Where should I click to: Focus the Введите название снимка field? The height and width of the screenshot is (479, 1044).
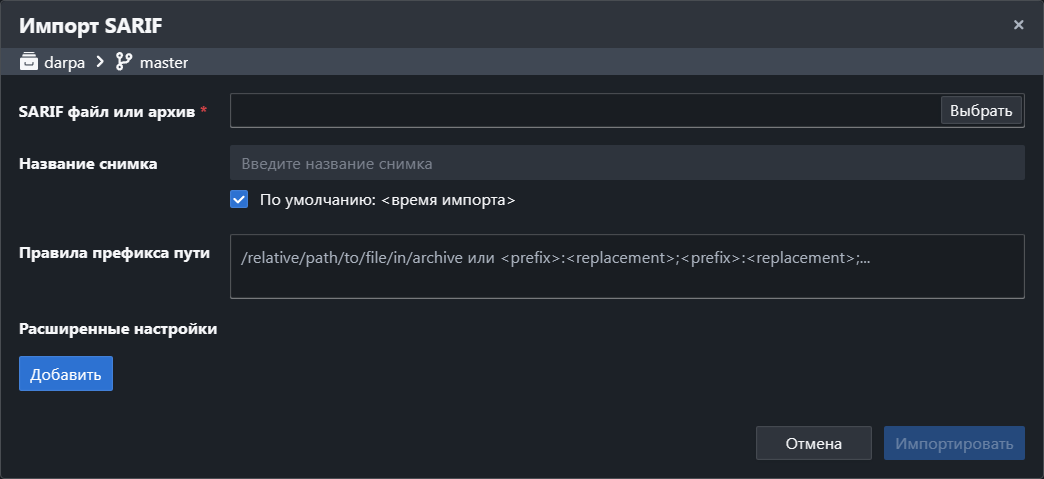point(627,163)
